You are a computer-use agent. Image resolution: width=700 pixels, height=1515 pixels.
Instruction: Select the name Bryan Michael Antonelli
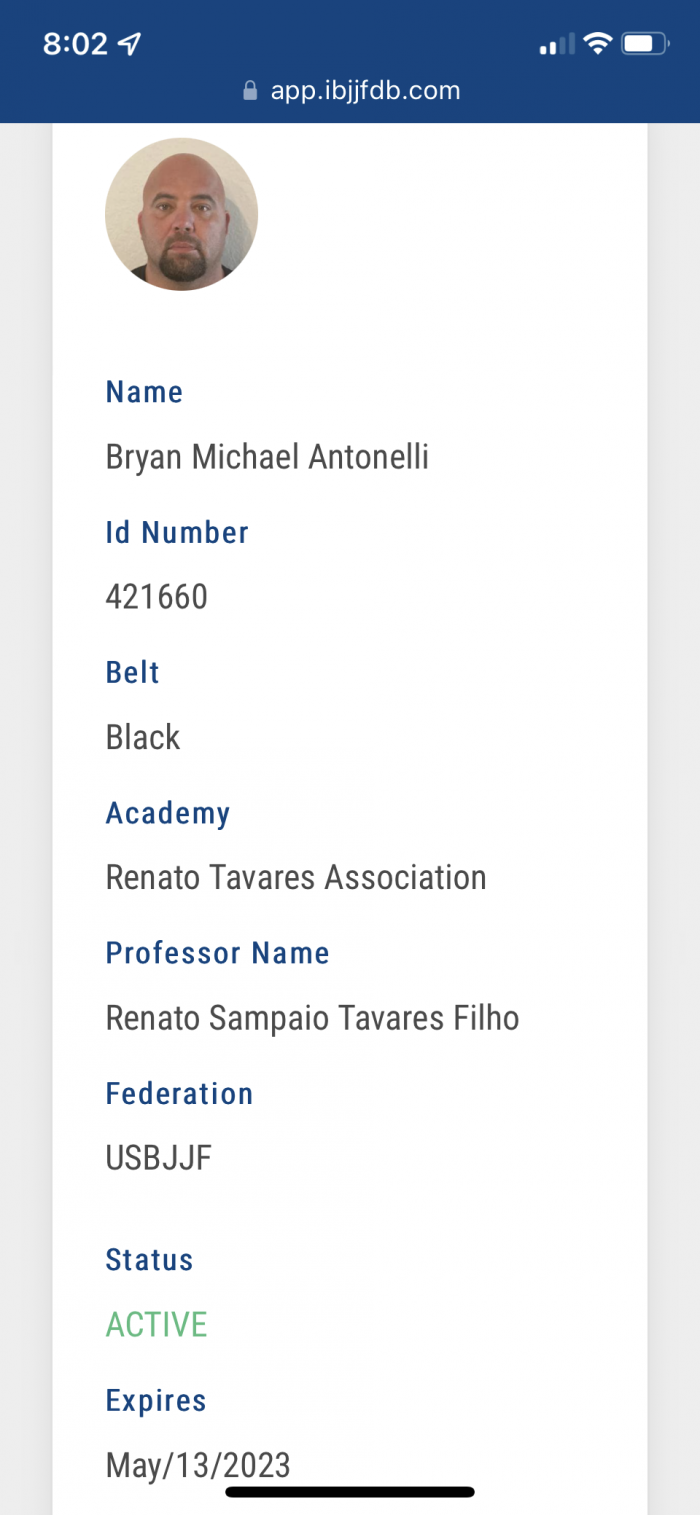267,457
